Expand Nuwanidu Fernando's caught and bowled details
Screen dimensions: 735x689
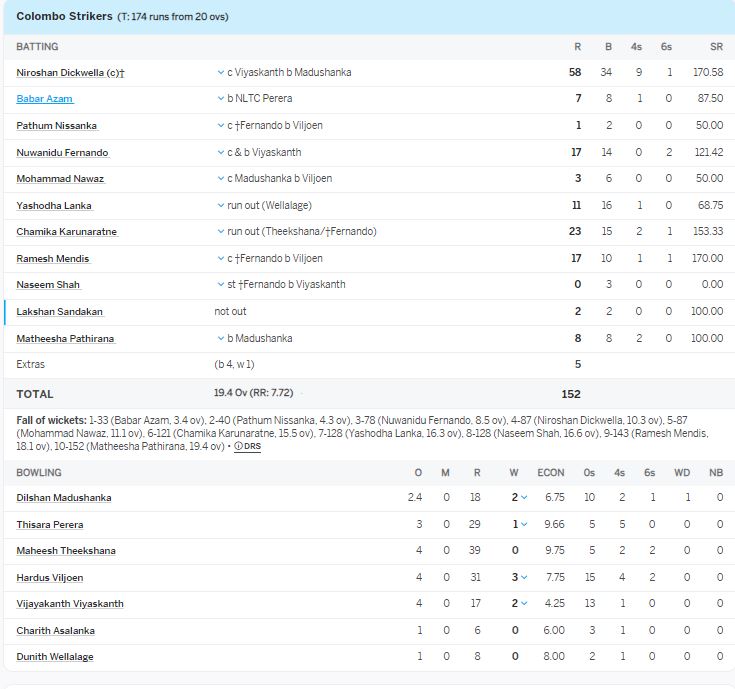pos(221,152)
